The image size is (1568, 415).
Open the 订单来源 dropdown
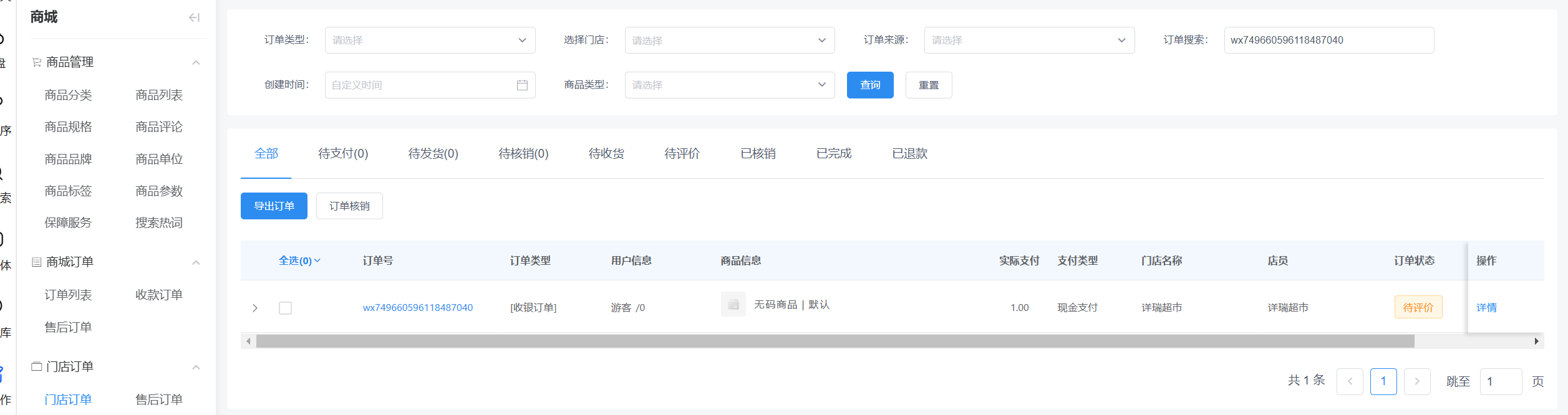coord(1029,40)
